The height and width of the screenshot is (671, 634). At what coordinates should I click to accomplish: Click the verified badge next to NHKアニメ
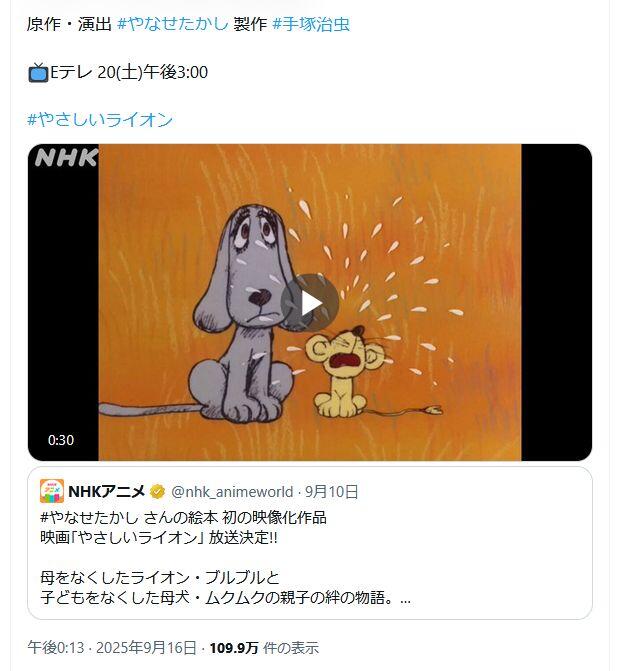click(157, 492)
